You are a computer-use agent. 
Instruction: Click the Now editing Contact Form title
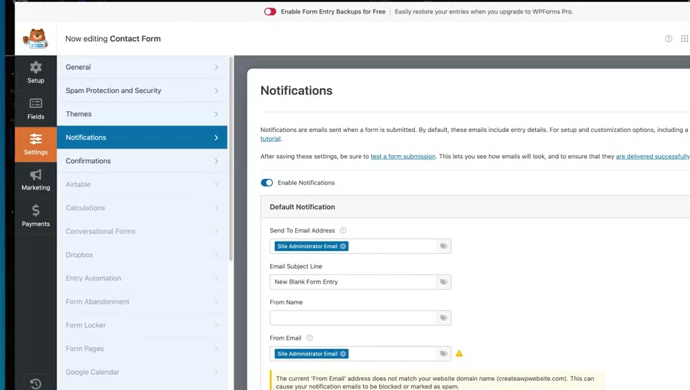[x=113, y=39]
